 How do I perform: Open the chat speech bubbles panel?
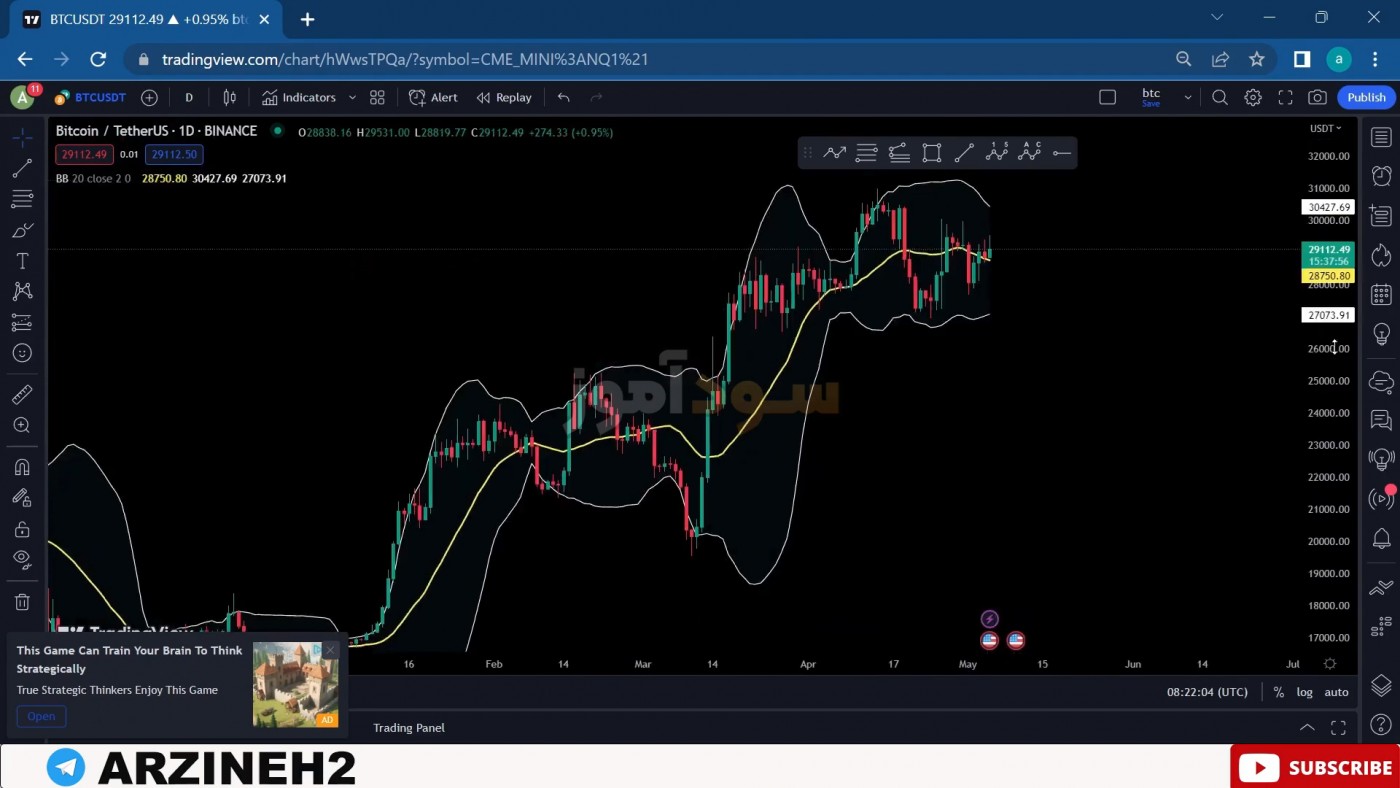[x=1381, y=420]
